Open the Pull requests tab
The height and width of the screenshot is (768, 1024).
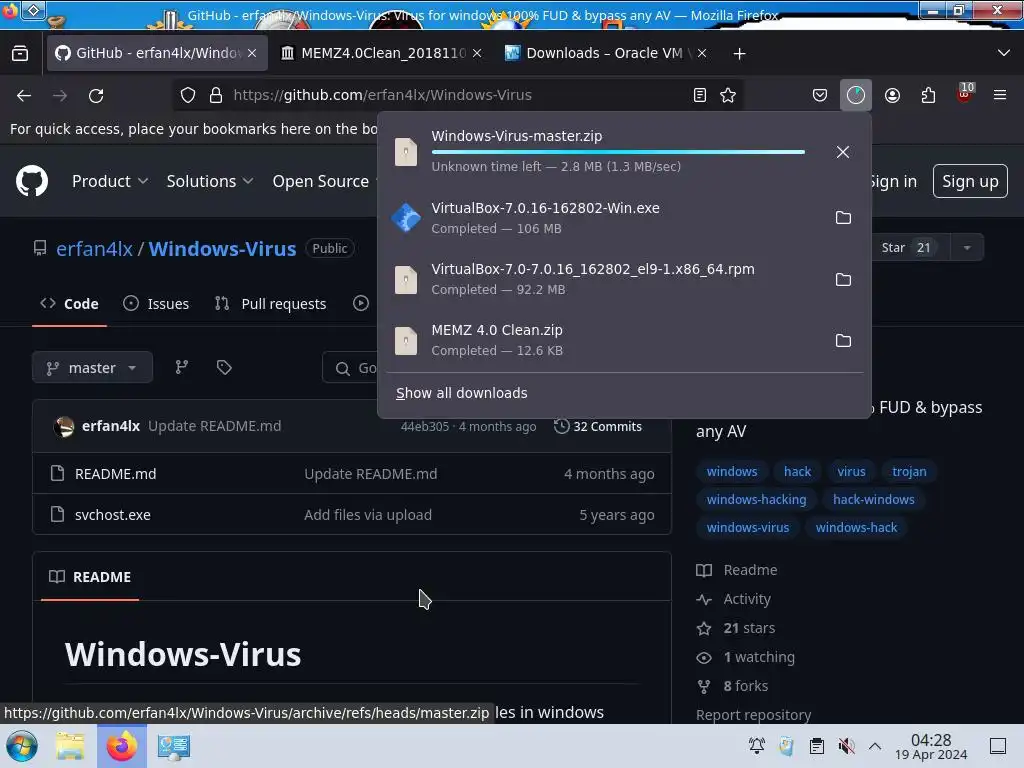(x=270, y=304)
